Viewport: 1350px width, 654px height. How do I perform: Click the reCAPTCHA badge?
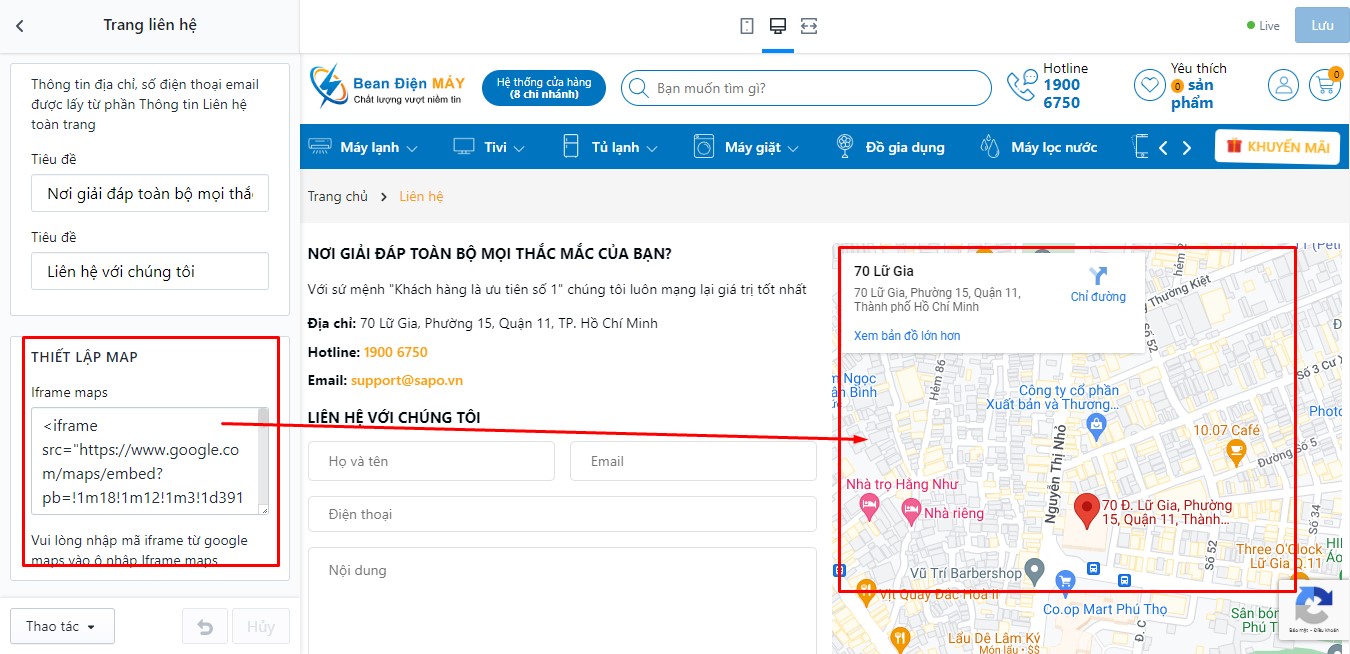(x=1314, y=609)
